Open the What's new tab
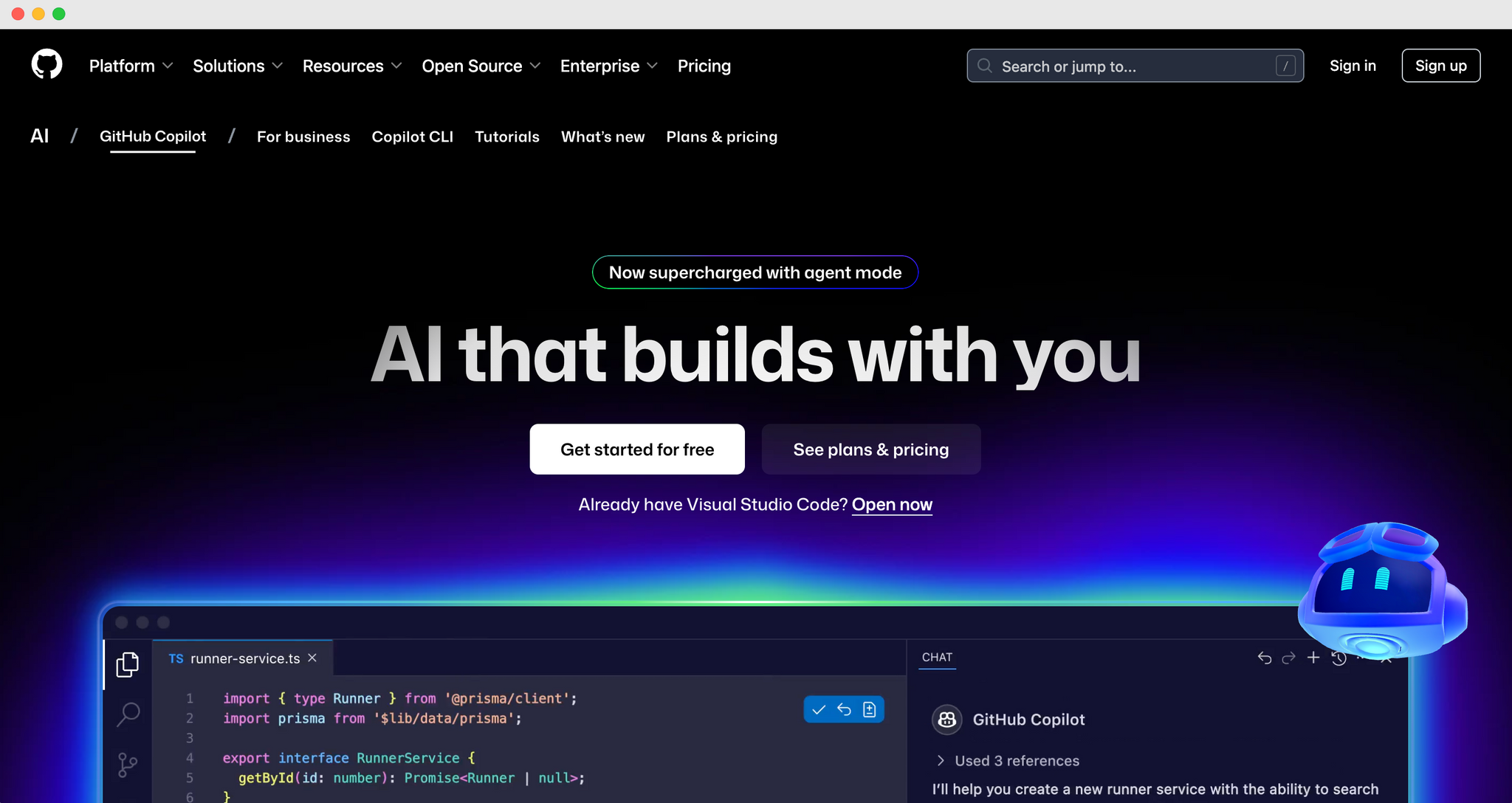 click(x=602, y=137)
